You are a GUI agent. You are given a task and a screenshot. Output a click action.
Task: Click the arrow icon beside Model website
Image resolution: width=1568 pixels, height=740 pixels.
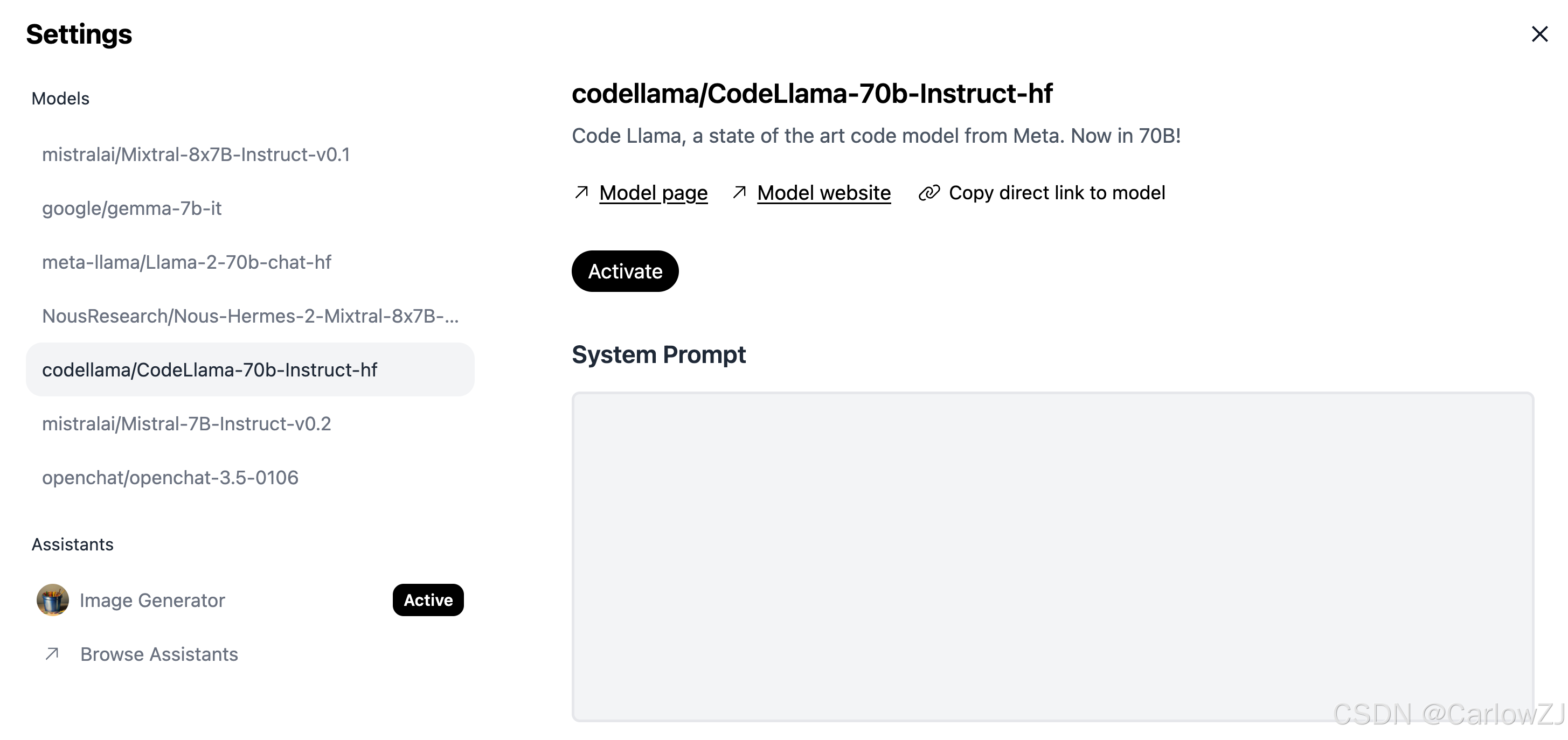pyautogui.click(x=739, y=192)
